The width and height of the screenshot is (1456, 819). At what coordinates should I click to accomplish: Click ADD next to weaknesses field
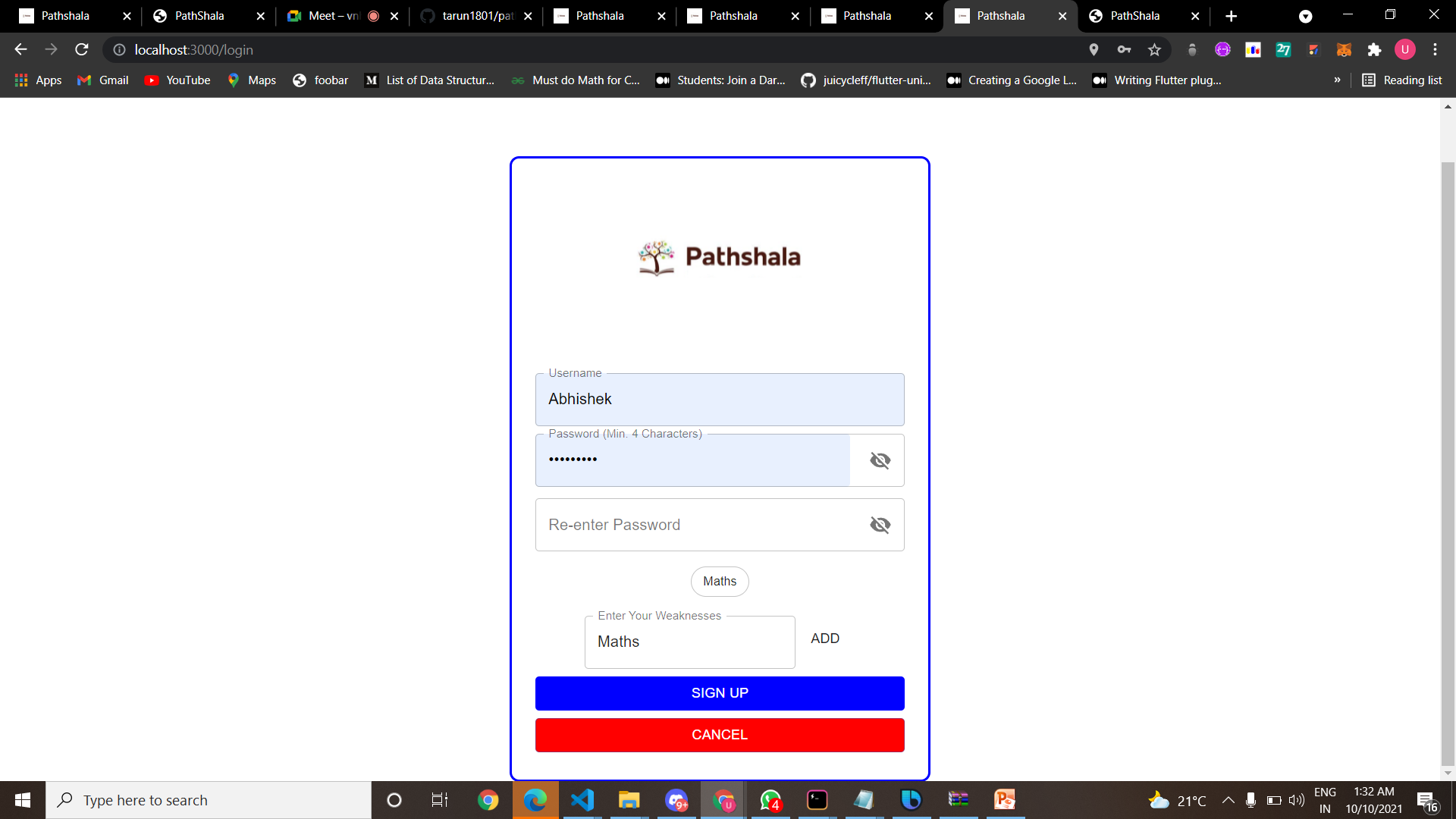[x=824, y=639]
